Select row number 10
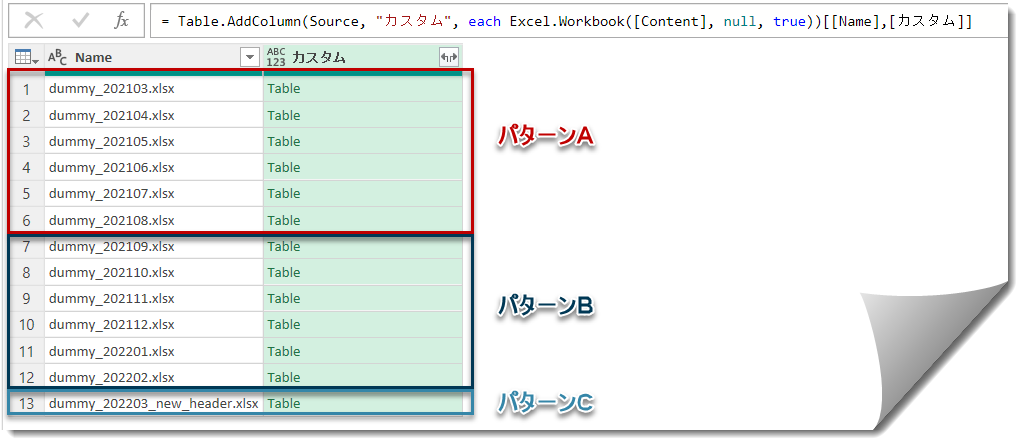1023x445 pixels. coord(27,325)
